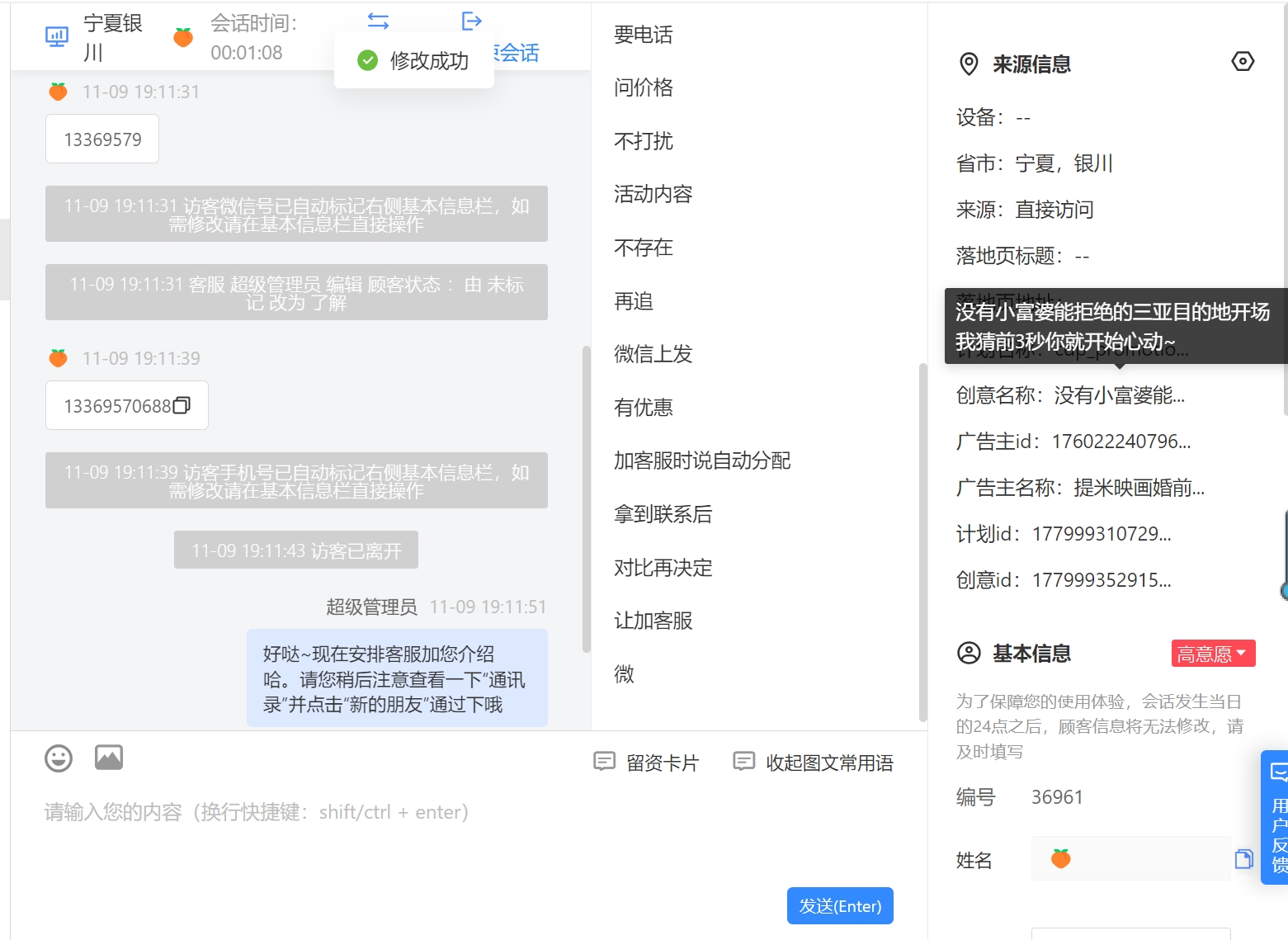Open the 高意愿 intent dropdown

(1213, 654)
